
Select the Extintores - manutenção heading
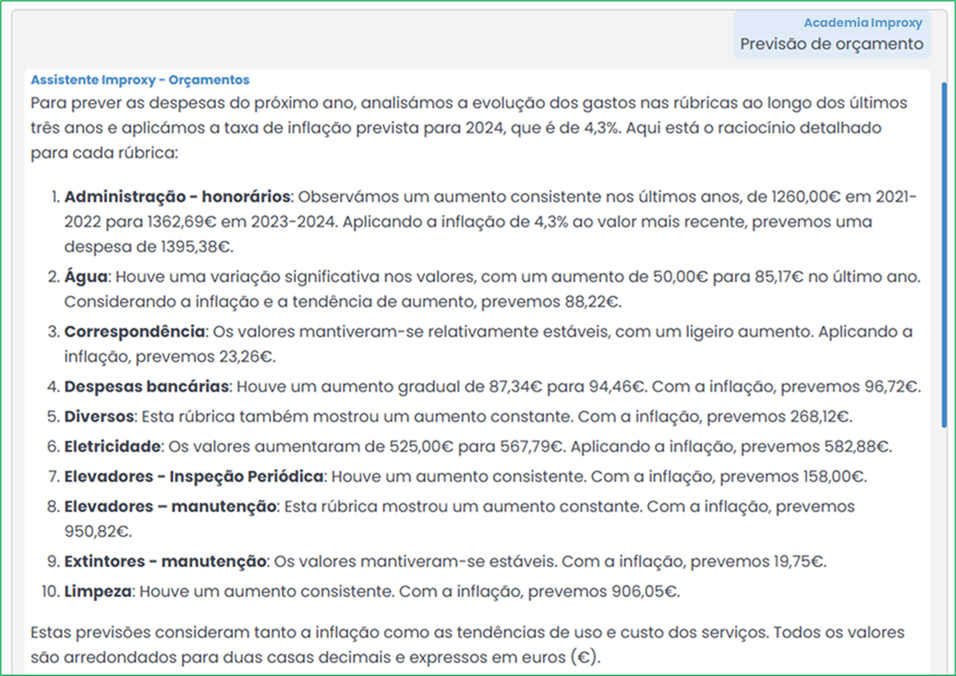pyautogui.click(x=165, y=561)
